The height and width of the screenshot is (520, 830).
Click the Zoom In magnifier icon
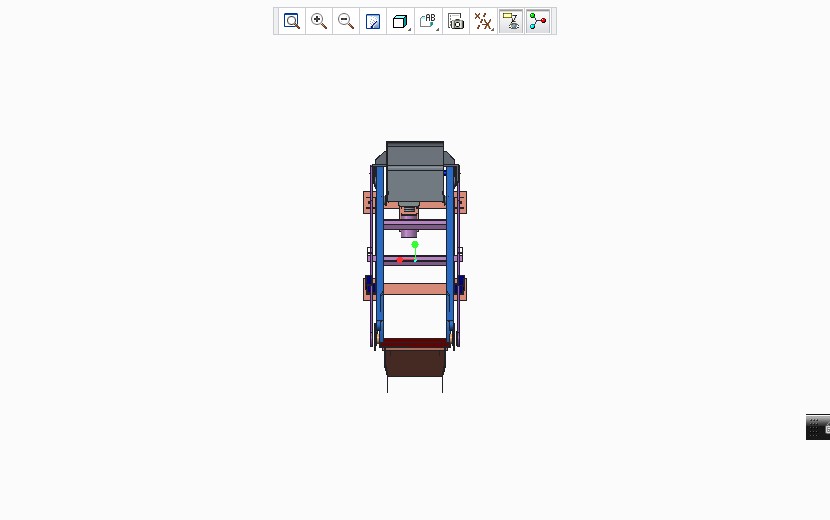coord(319,21)
